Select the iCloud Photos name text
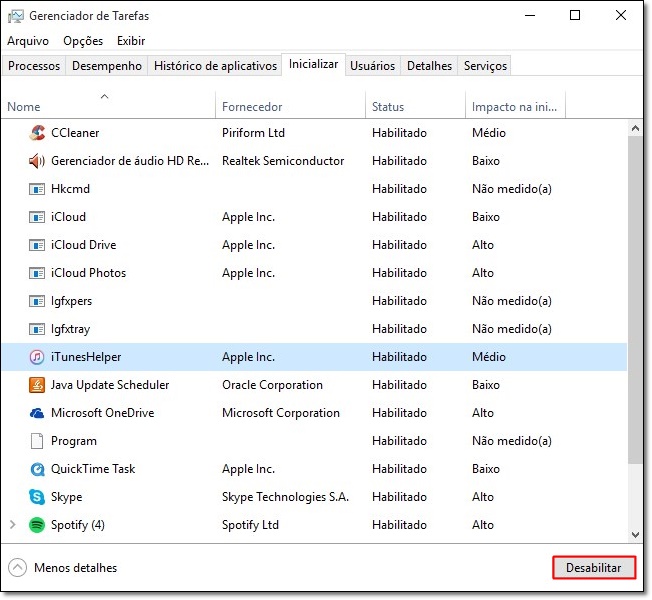This screenshot has width=652, height=600. pyautogui.click(x=89, y=273)
